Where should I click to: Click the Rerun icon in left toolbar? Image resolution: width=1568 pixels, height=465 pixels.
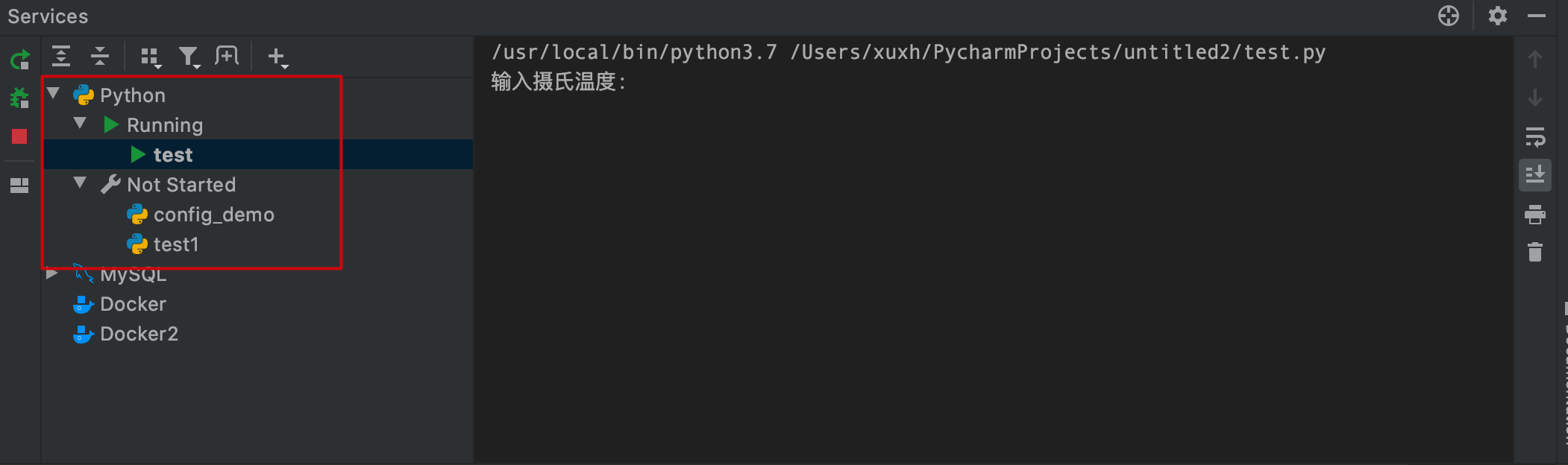20,60
